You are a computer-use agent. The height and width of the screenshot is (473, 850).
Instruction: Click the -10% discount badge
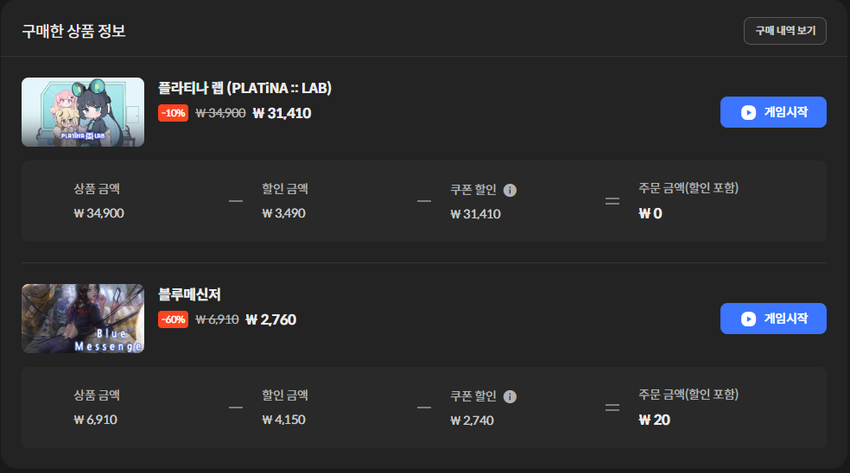point(173,113)
